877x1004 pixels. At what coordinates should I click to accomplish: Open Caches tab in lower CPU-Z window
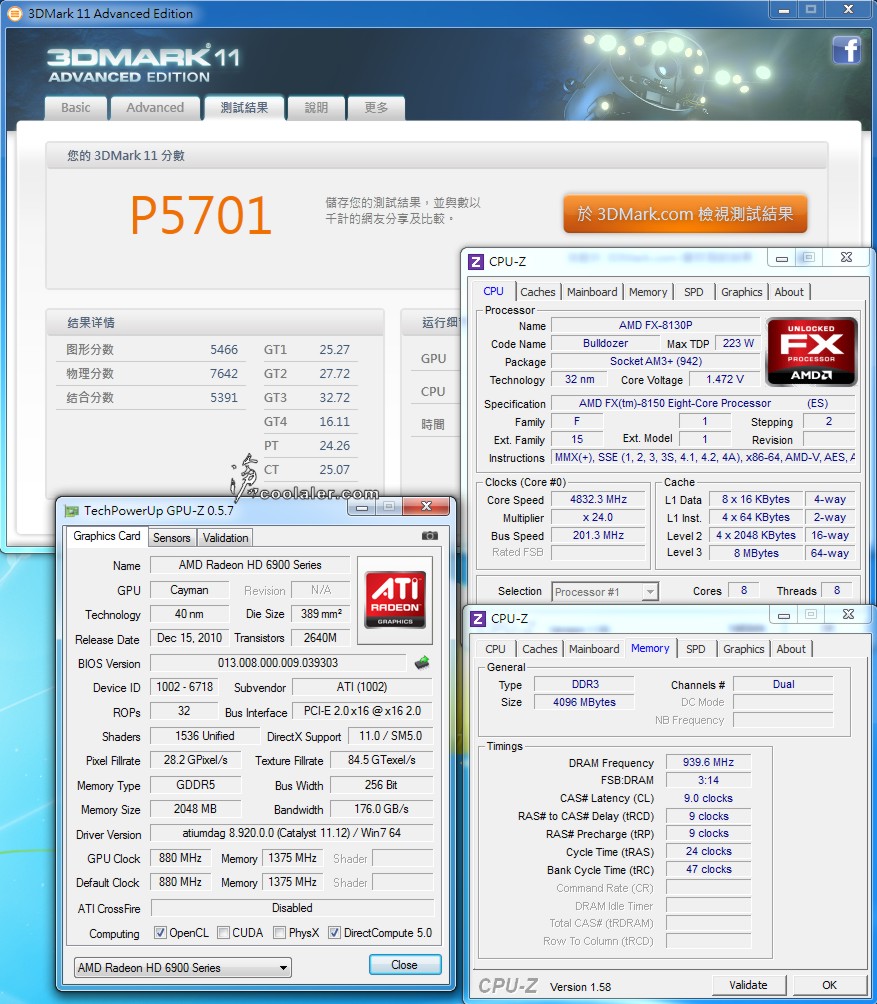coord(540,649)
